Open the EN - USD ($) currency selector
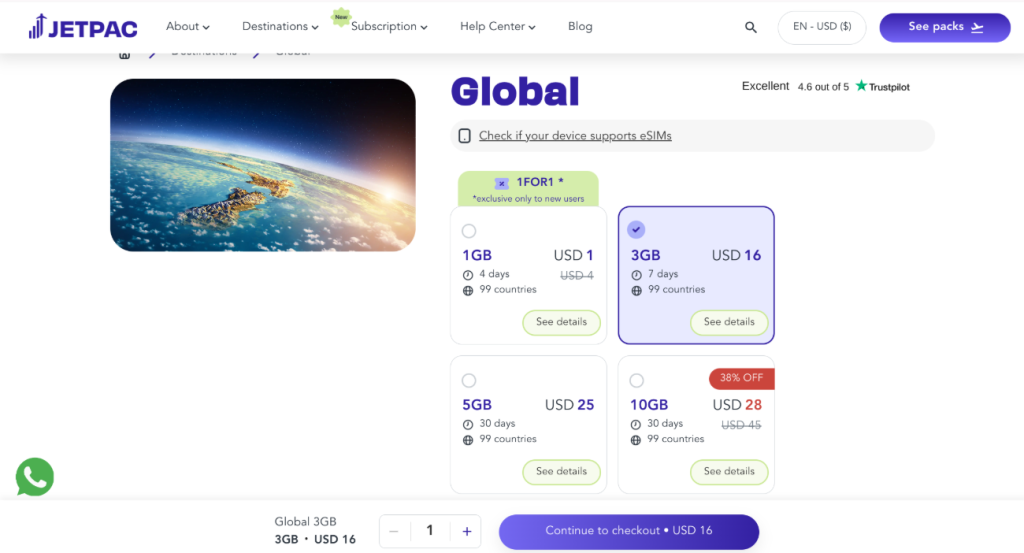1024x553 pixels. point(822,27)
